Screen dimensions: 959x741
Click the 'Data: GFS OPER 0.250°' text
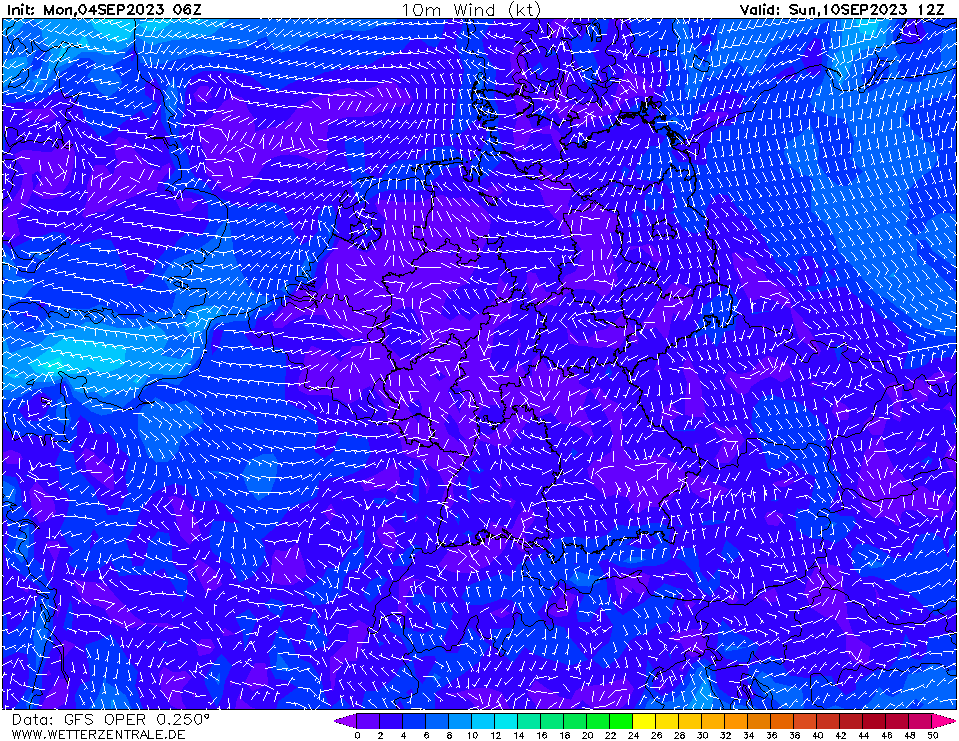coord(111,720)
